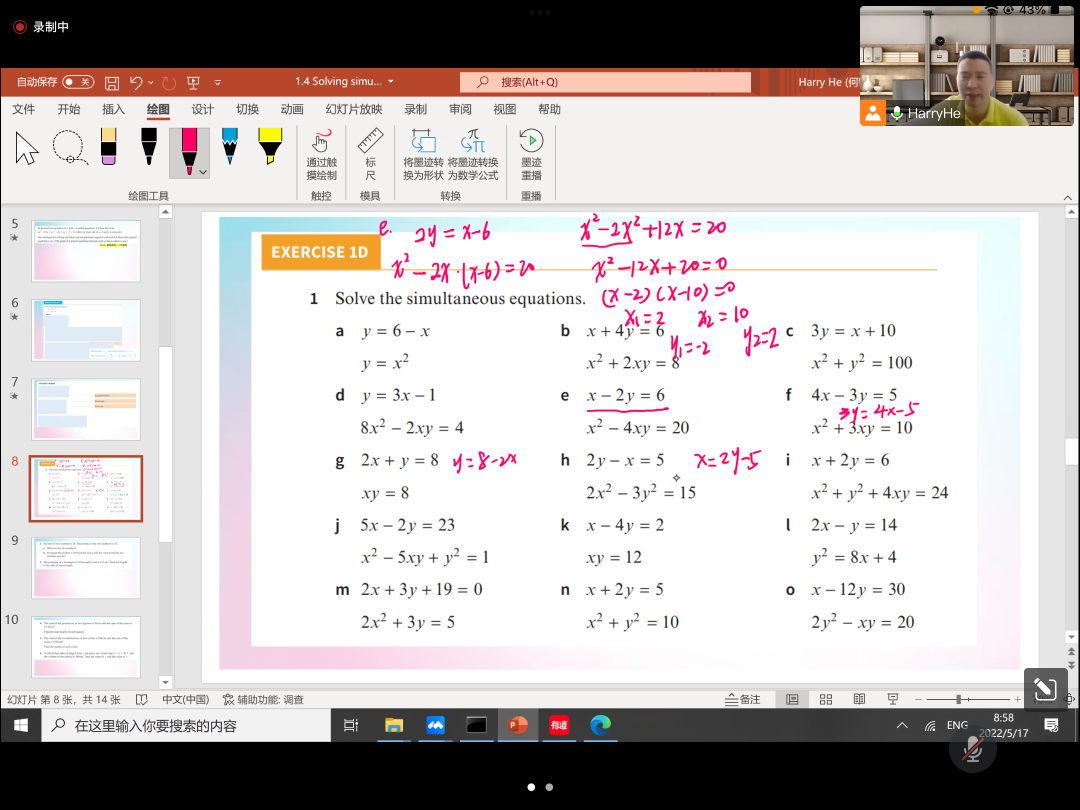Open the 审阅 (Review) tab

pyautogui.click(x=460, y=110)
